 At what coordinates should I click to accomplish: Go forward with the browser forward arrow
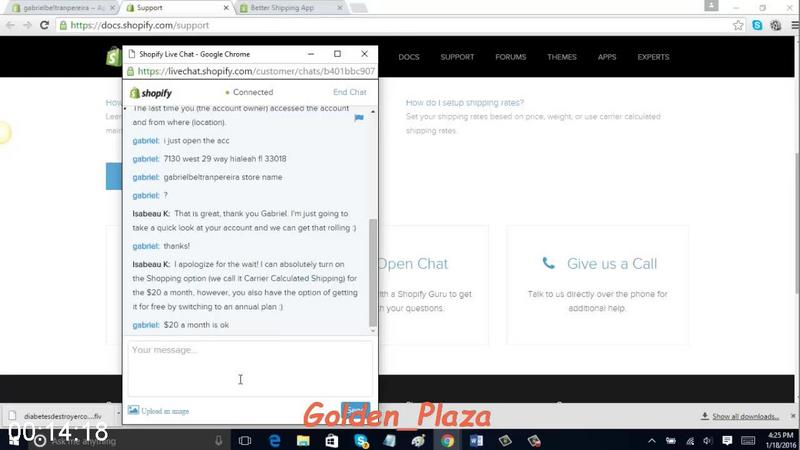pos(27,25)
